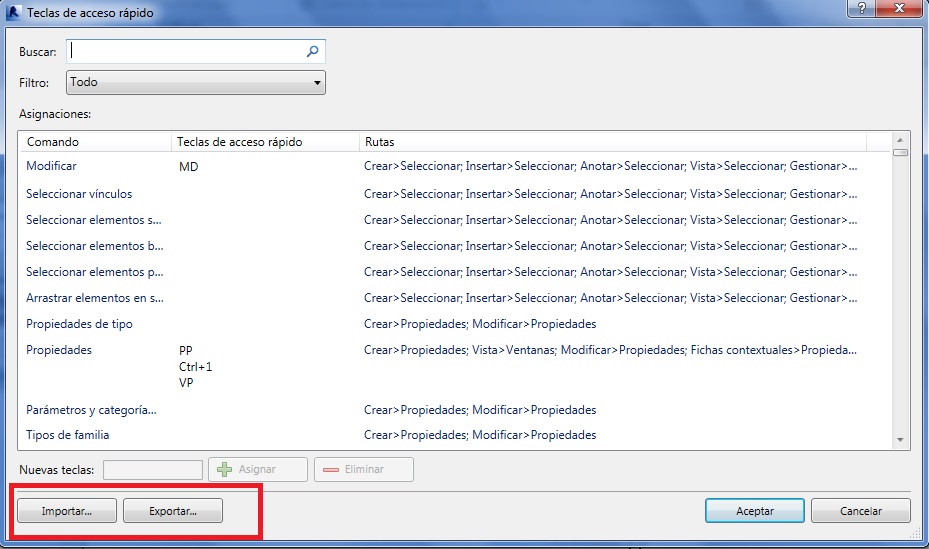The image size is (929, 549).
Task: Select the Tipos de familia row
Action: tap(68, 435)
